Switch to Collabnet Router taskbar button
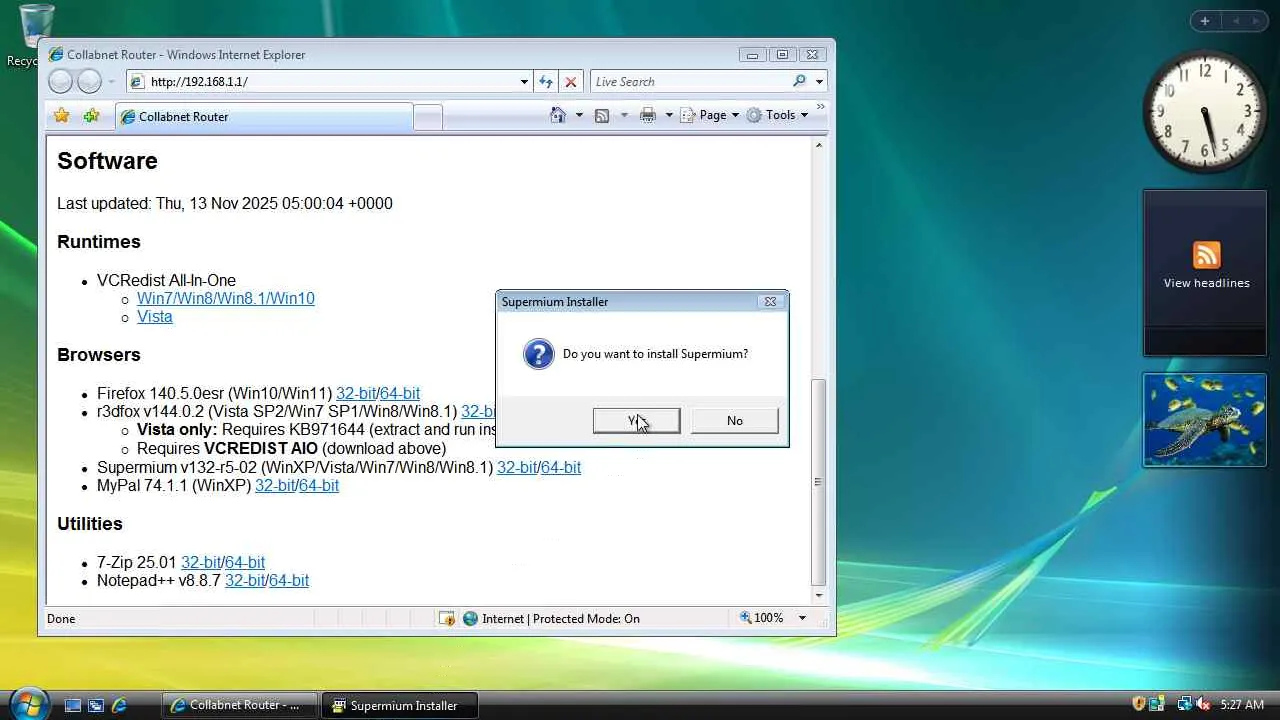The image size is (1280, 720). tap(240, 705)
